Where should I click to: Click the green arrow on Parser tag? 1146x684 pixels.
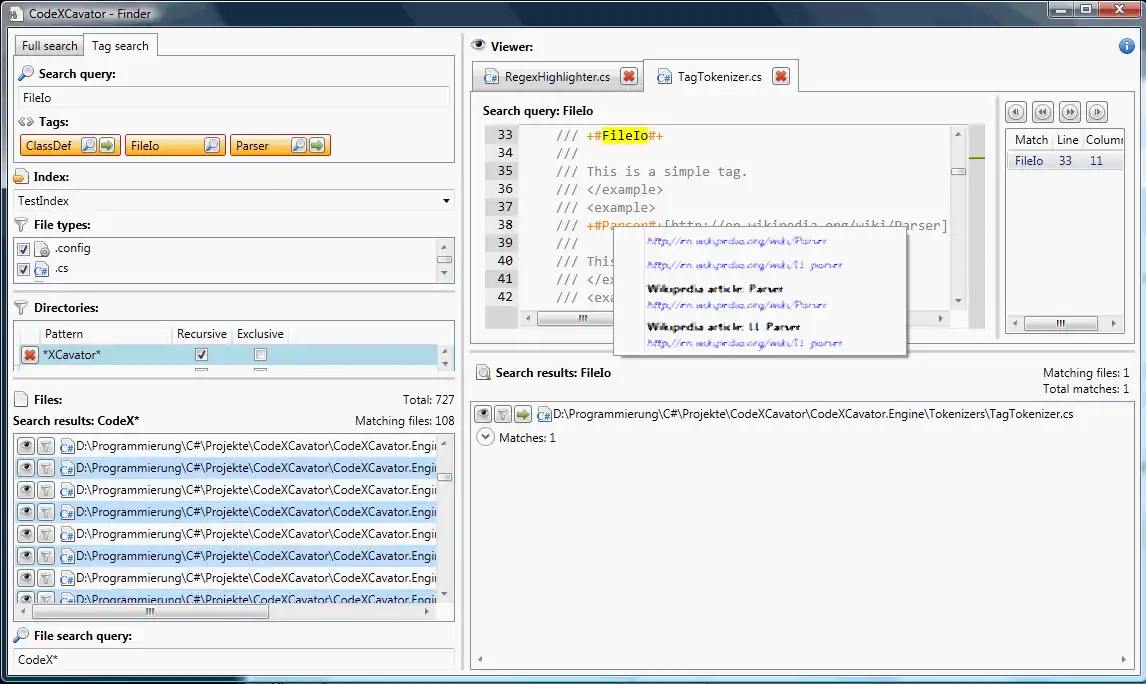pyautogui.click(x=317, y=145)
